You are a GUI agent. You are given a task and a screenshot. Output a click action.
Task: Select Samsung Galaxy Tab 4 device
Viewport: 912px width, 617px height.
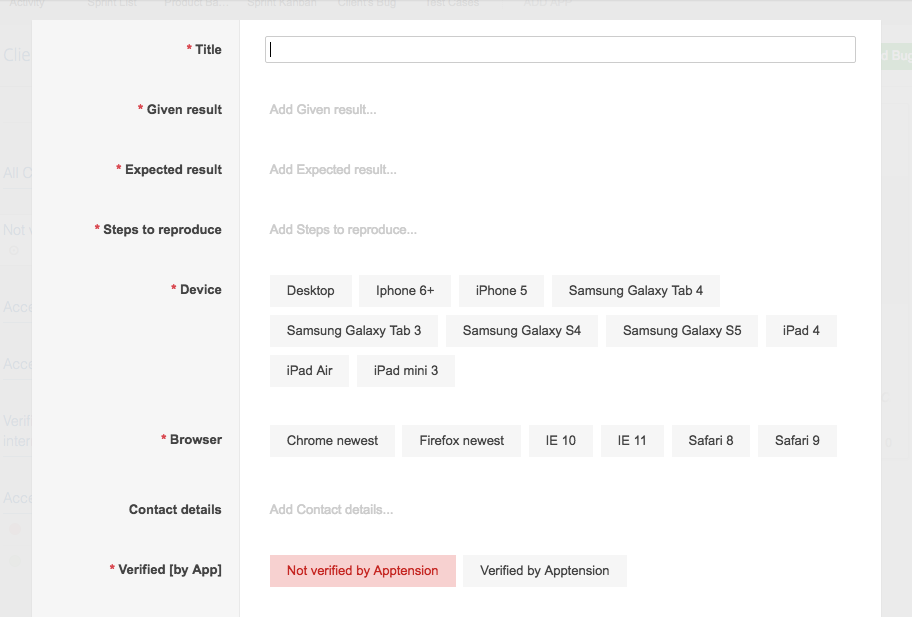[x=634, y=290]
